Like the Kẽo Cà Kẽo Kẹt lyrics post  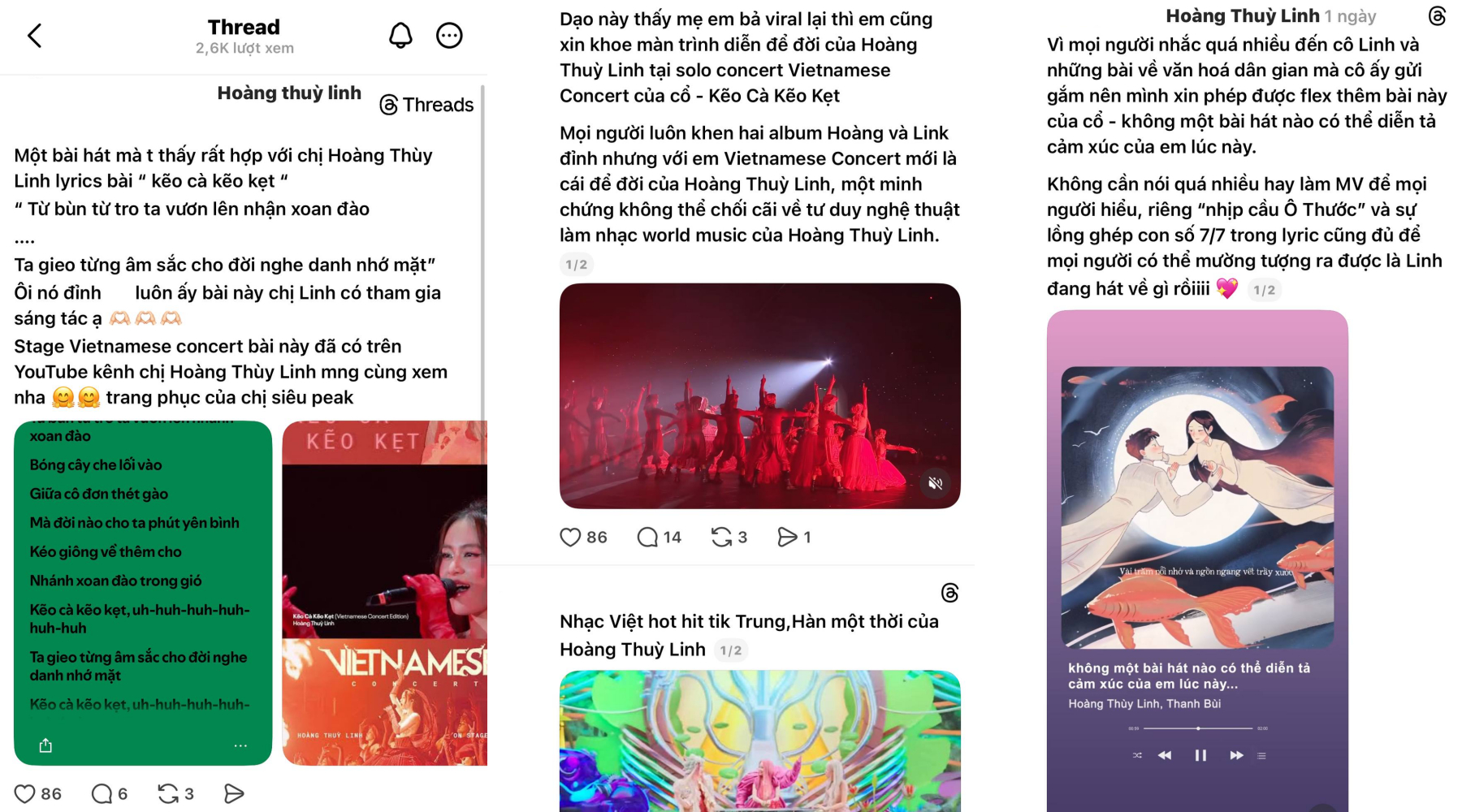[x=25, y=793]
